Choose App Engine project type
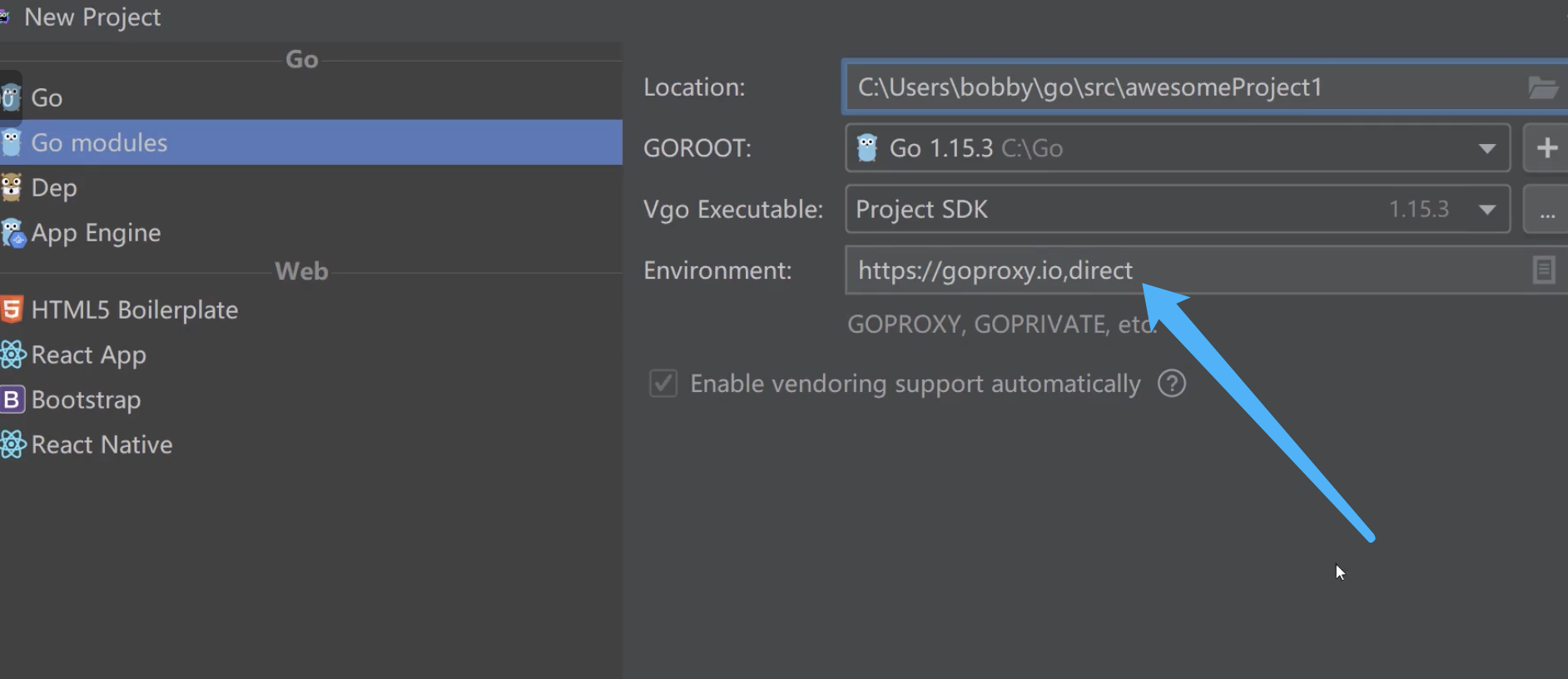Image resolution: width=1568 pixels, height=679 pixels. (311, 232)
